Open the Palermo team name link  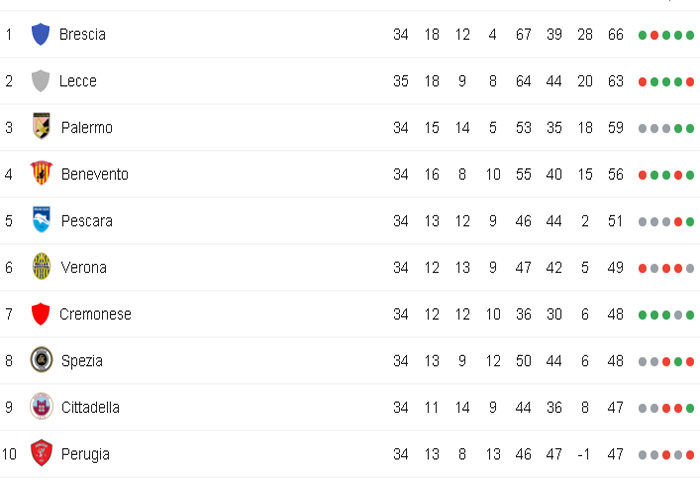point(87,128)
